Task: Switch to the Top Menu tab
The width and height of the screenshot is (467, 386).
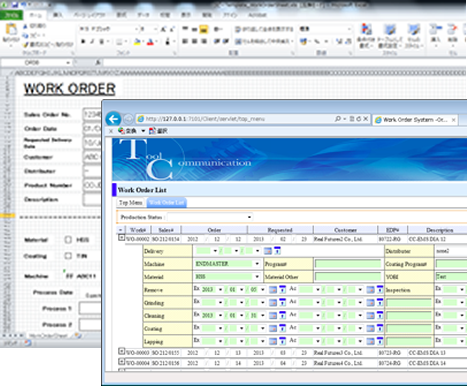Action: click(x=131, y=202)
